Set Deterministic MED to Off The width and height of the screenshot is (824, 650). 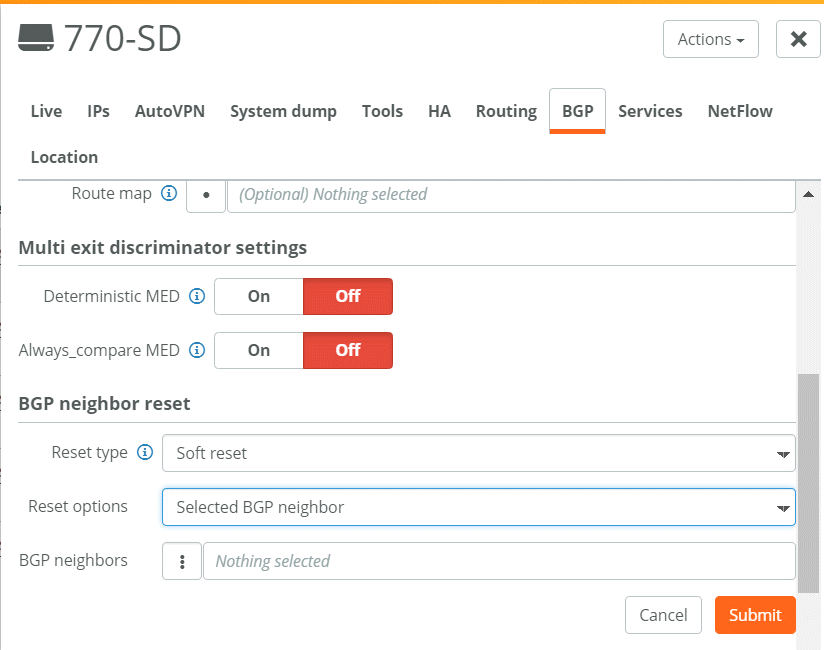[x=348, y=296]
